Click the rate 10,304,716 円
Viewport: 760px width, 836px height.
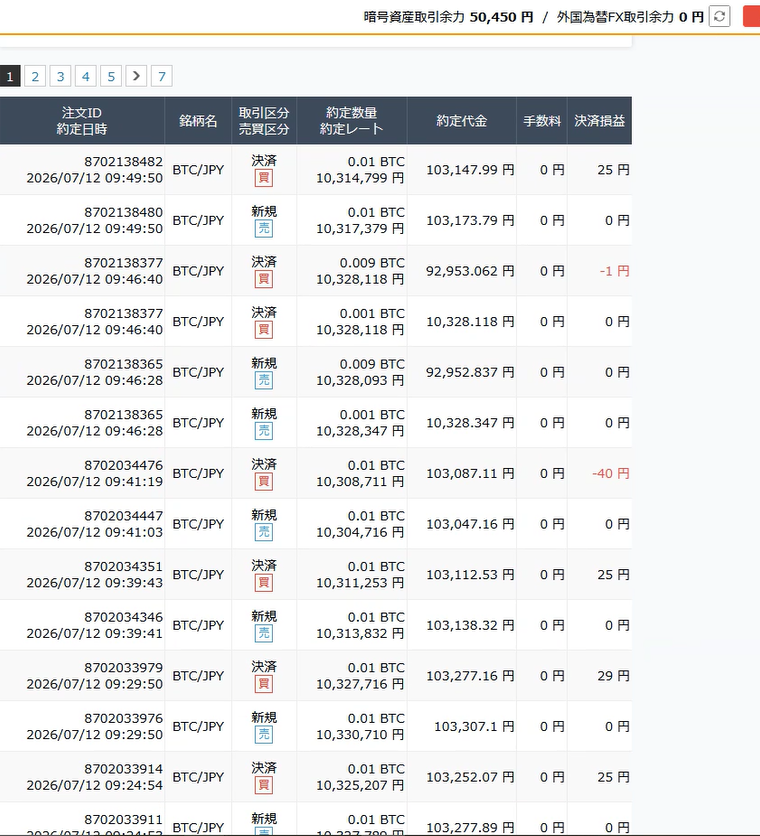[x=360, y=533]
